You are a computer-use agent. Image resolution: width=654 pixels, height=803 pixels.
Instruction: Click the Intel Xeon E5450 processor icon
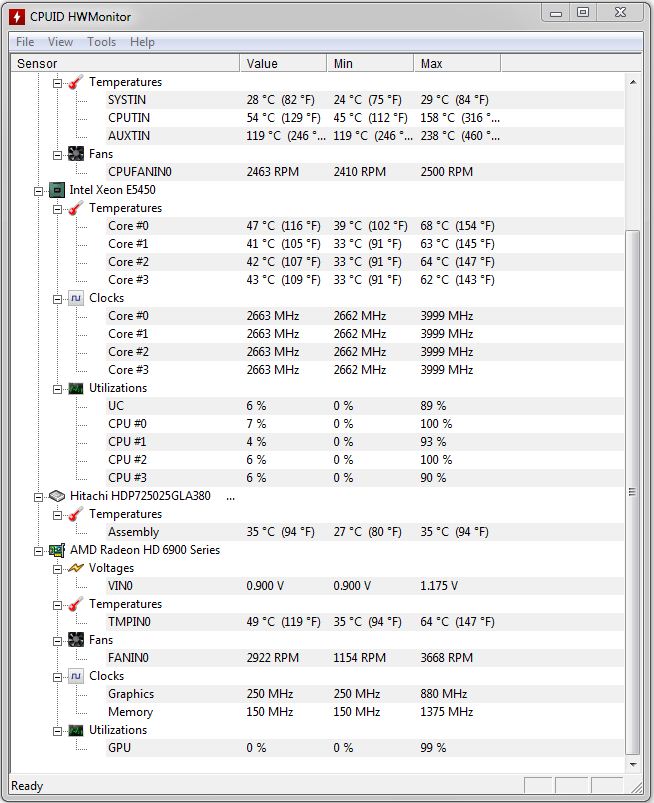[58, 190]
